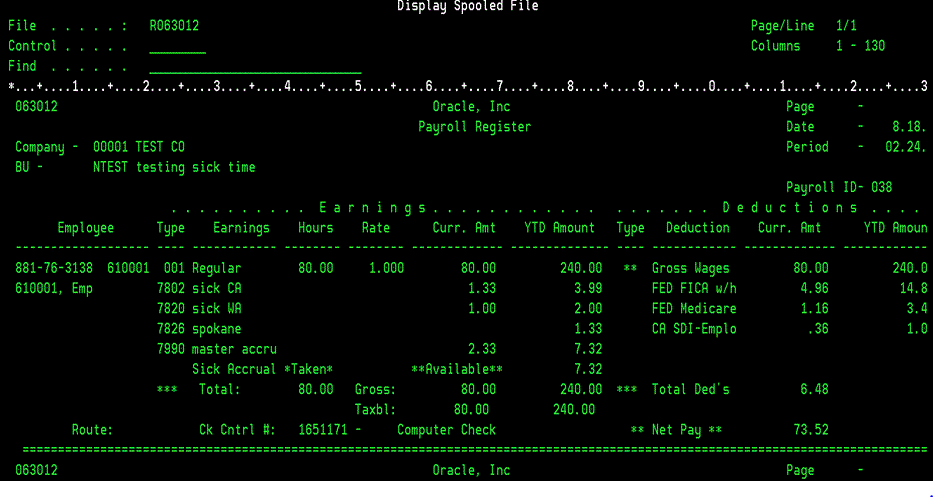Click the Columns value 1 - 130
This screenshot has width=933, height=497.
(860, 46)
